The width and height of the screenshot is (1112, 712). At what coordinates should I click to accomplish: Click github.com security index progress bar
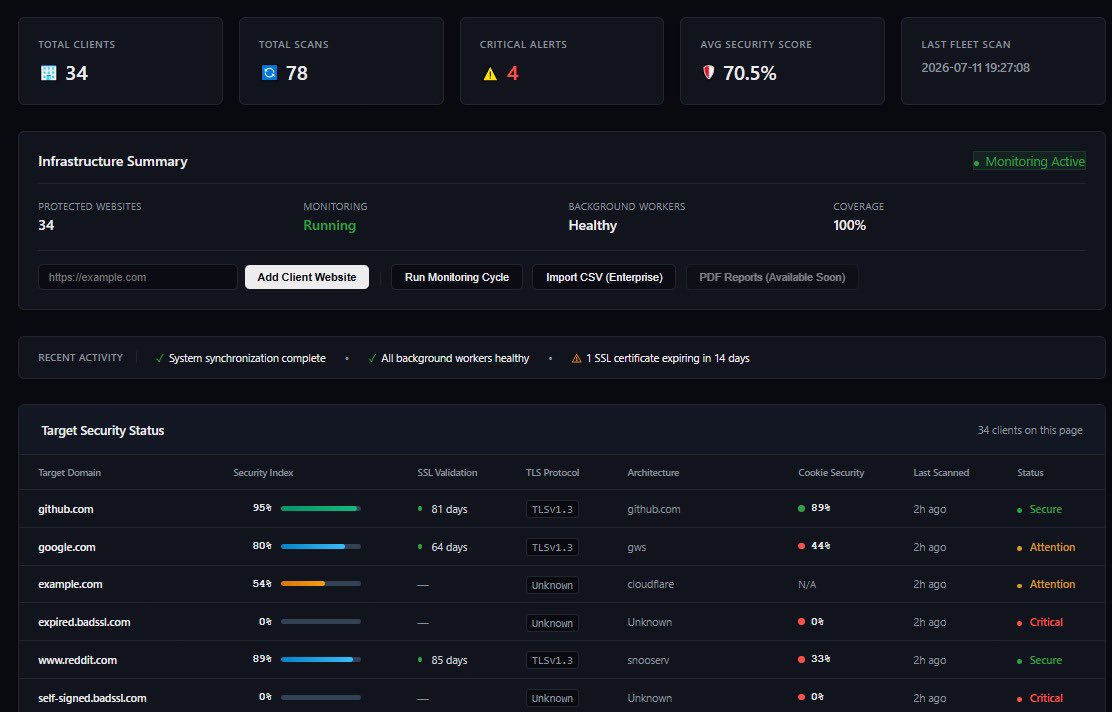[321, 508]
